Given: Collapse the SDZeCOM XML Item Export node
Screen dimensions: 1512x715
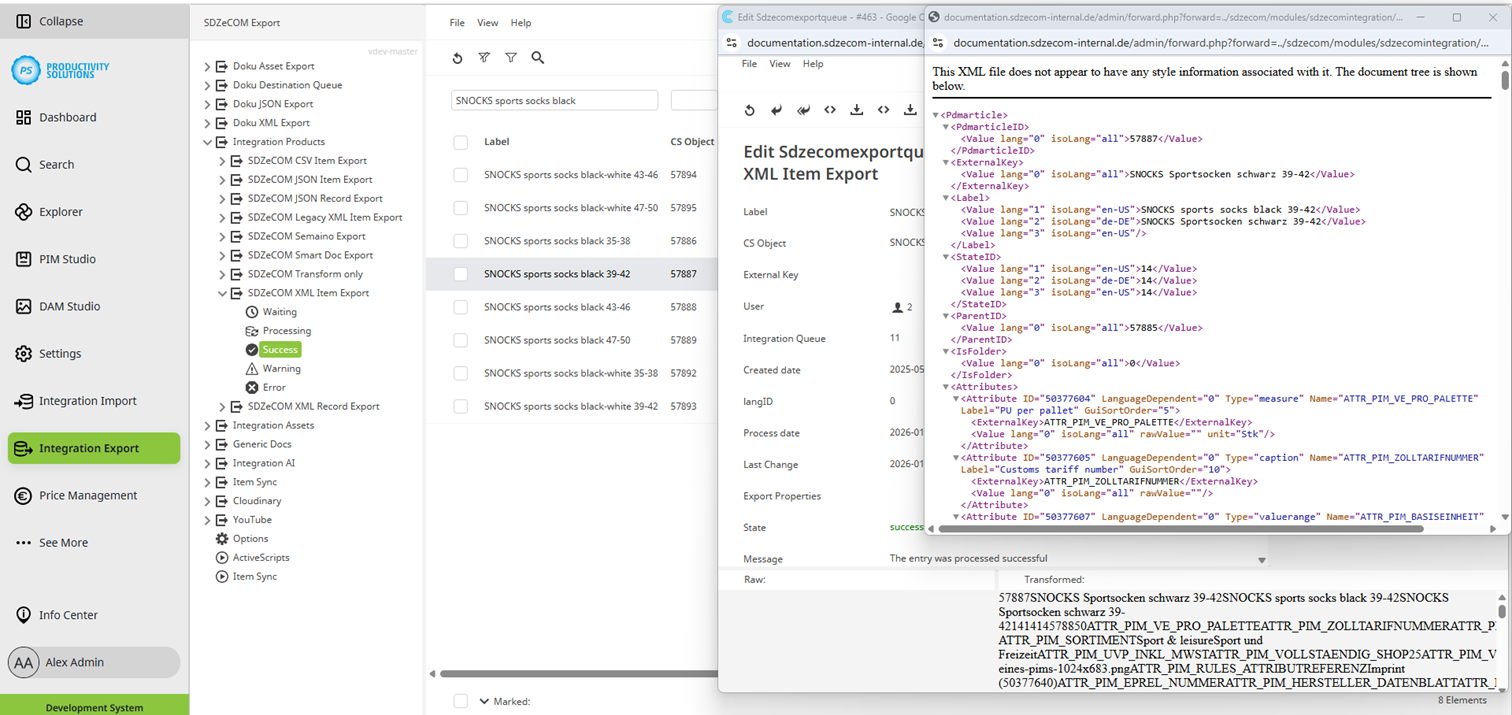Looking at the screenshot, I should point(224,292).
